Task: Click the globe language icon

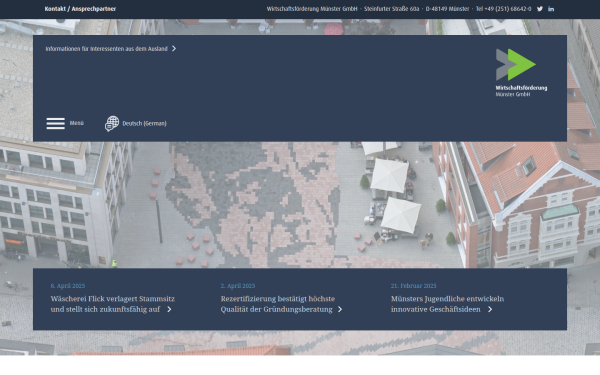Action: (112, 124)
